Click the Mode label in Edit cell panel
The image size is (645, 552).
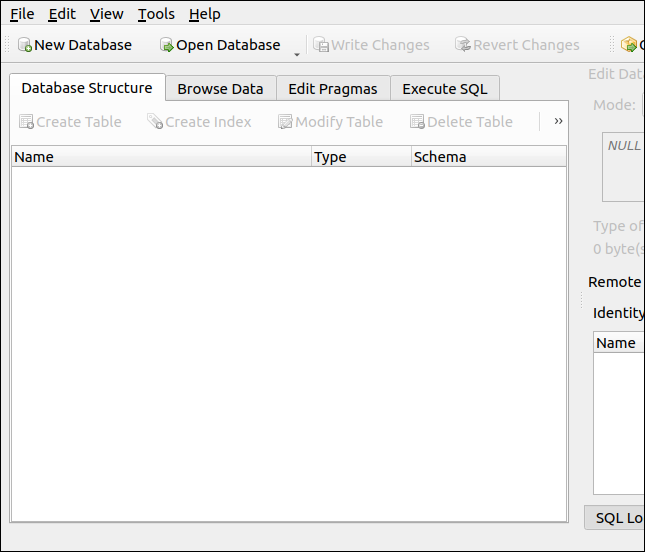pyautogui.click(x=614, y=105)
